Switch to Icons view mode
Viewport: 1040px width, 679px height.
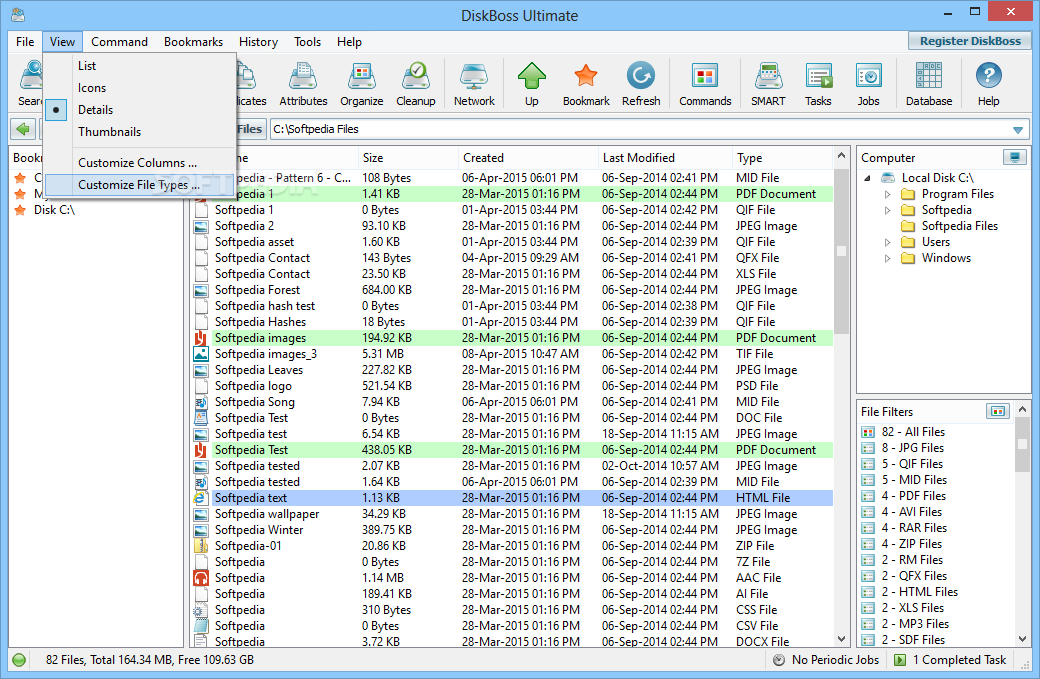point(140,88)
